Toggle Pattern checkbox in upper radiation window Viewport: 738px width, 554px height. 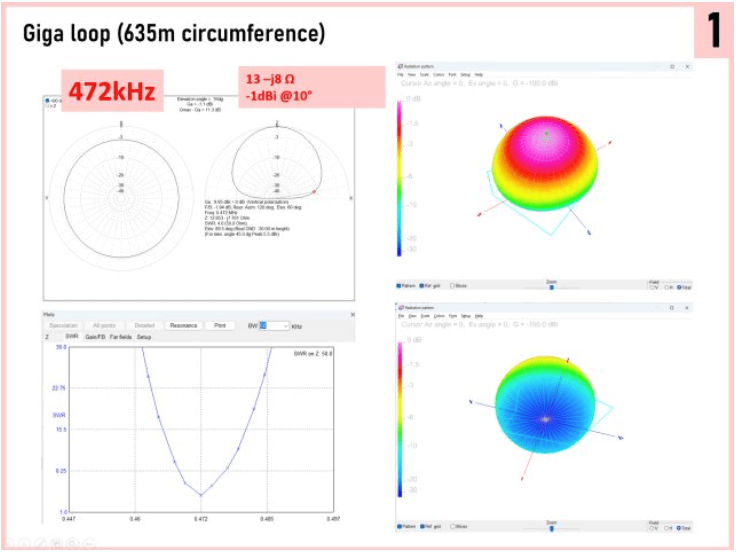tap(400, 285)
